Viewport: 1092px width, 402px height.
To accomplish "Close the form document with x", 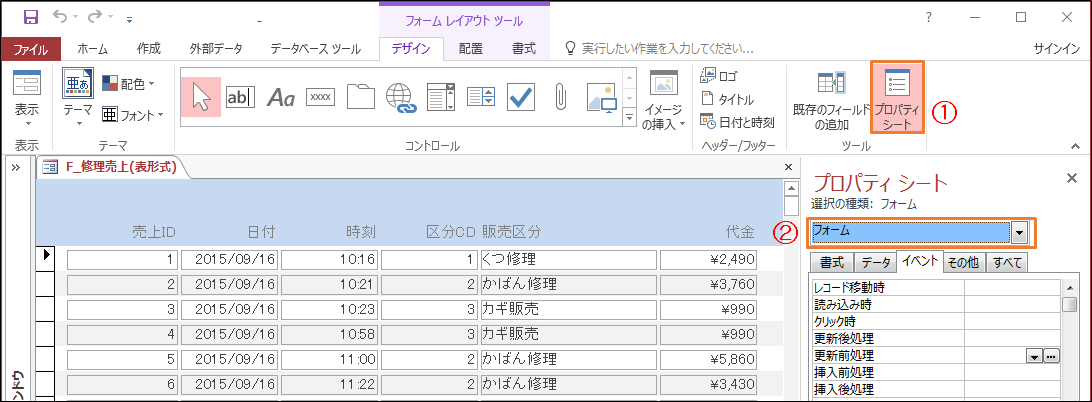I will click(788, 167).
